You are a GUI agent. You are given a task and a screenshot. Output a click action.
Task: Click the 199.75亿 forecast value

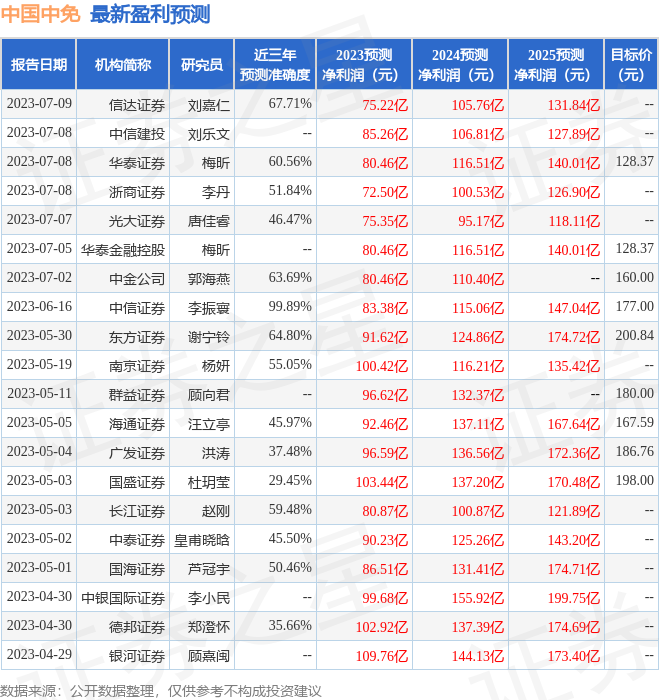[574, 598]
